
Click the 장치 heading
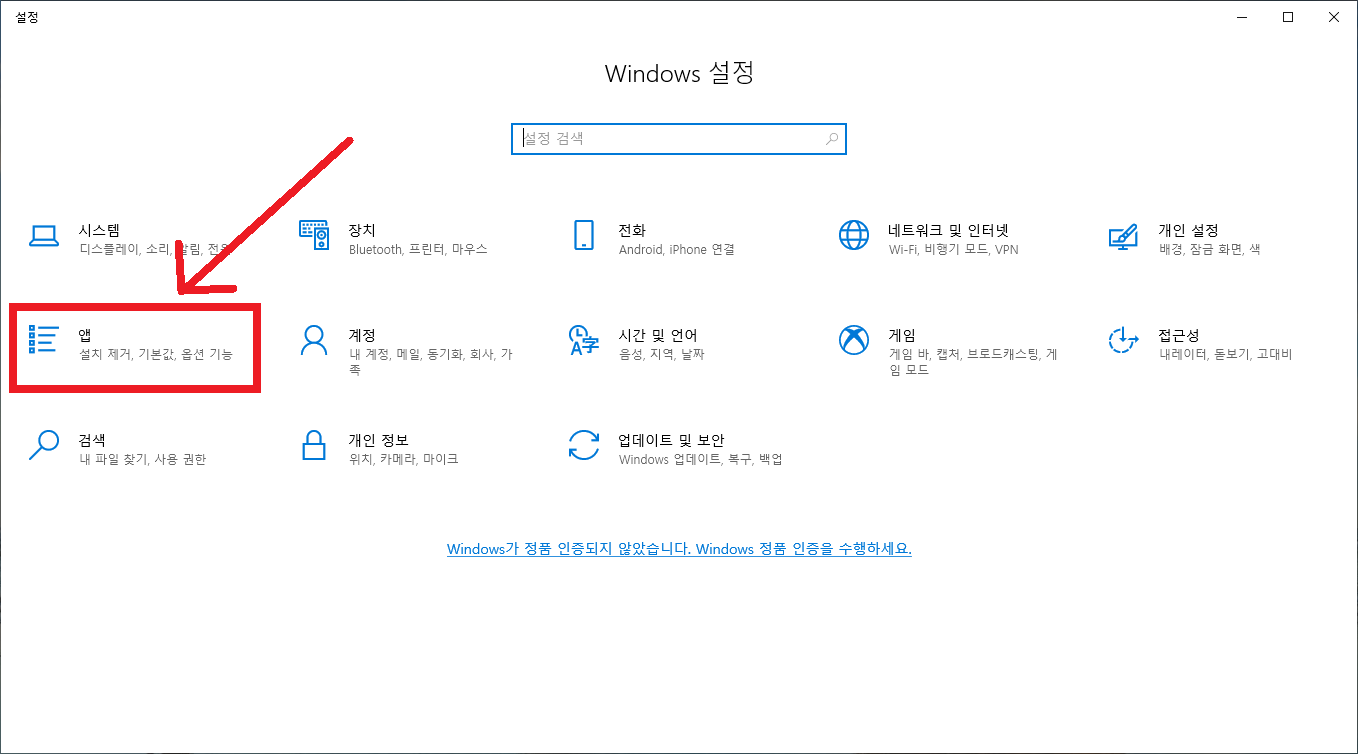click(362, 230)
